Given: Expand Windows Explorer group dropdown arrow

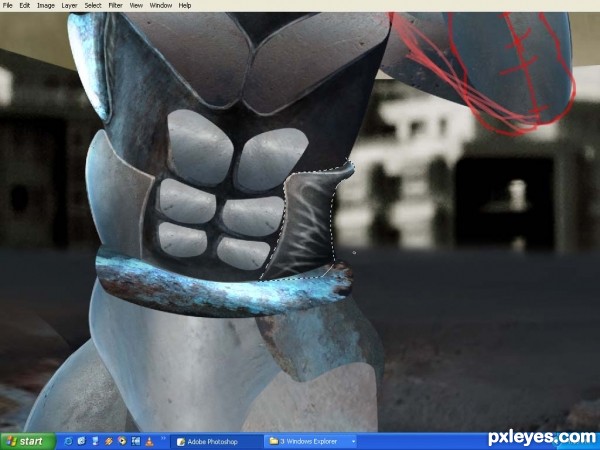Looking at the screenshot, I should tap(353, 442).
